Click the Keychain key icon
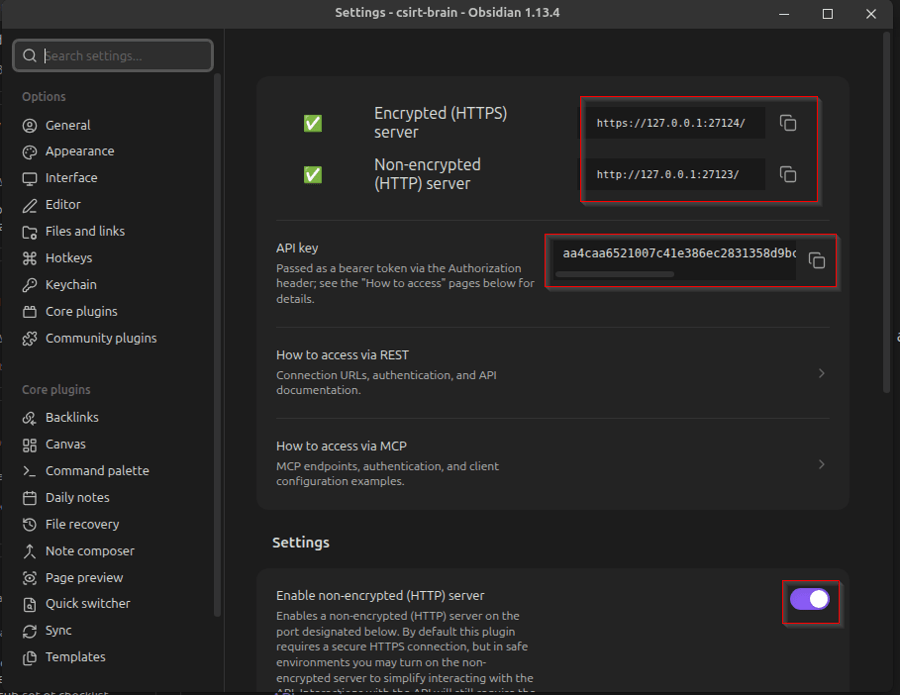 [x=30, y=285]
